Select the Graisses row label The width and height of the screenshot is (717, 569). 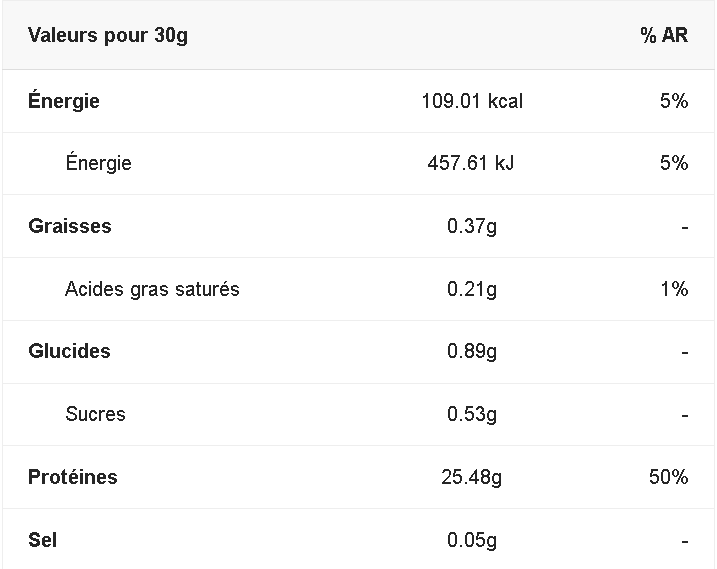point(70,226)
